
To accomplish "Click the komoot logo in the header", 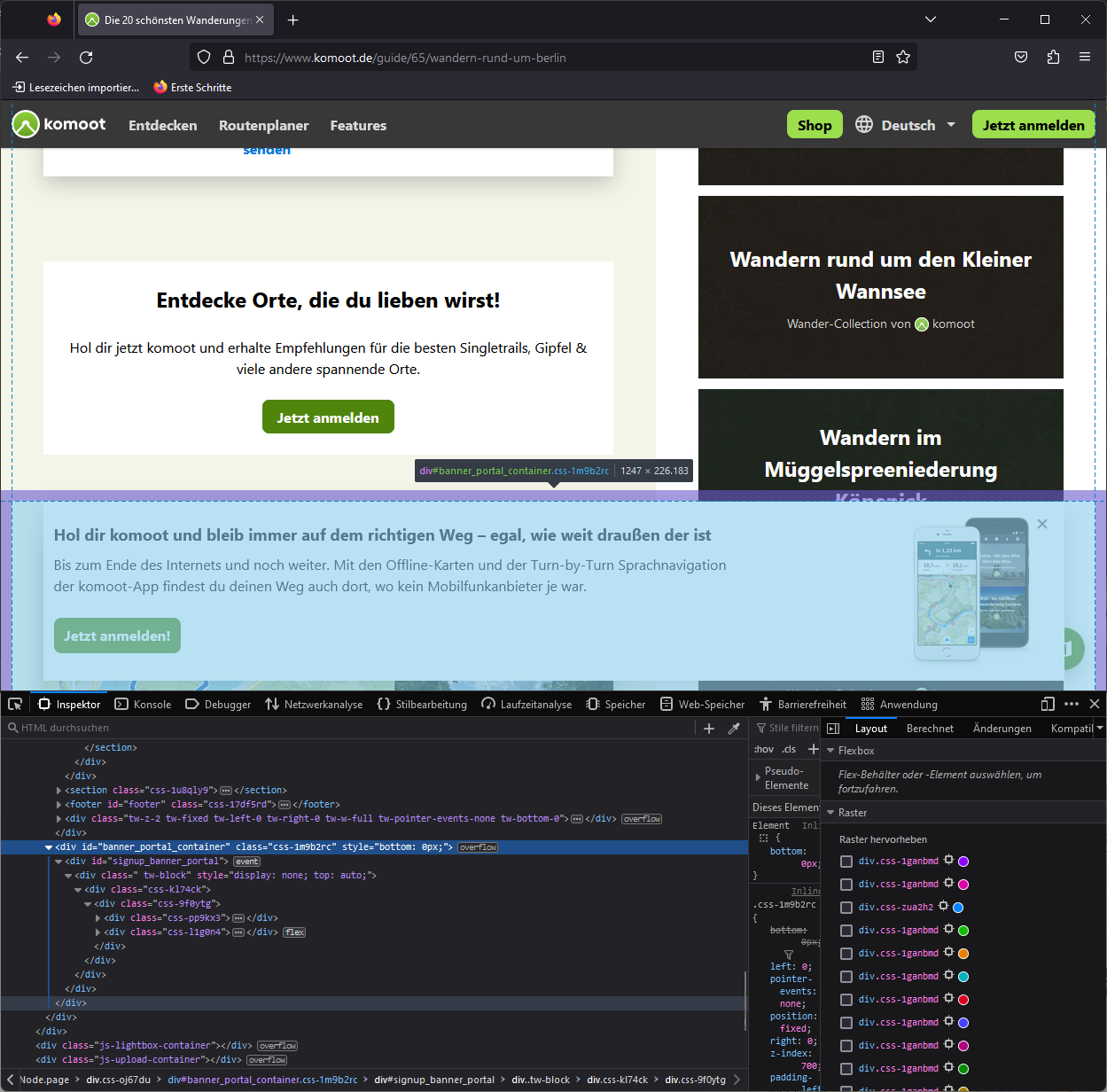I will click(58, 124).
